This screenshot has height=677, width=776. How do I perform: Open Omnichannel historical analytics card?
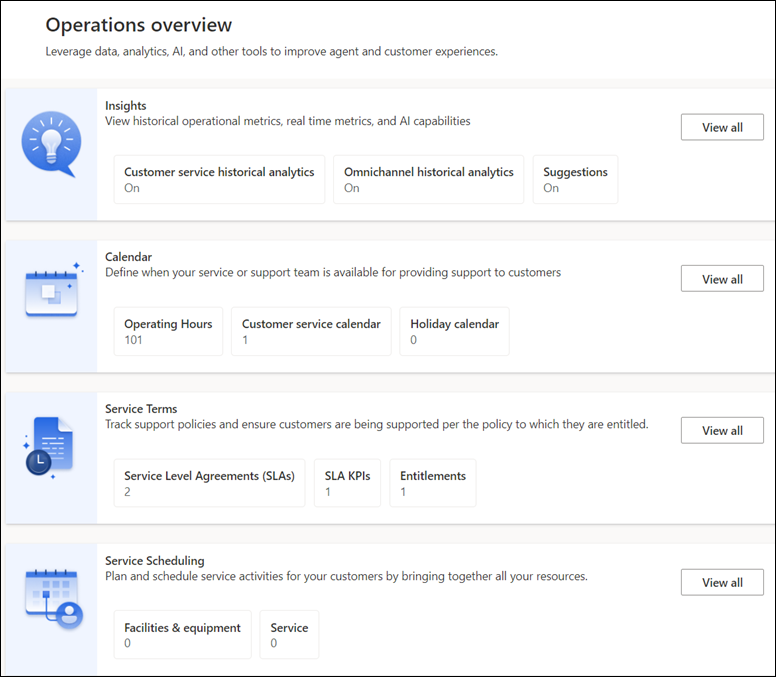pos(428,179)
